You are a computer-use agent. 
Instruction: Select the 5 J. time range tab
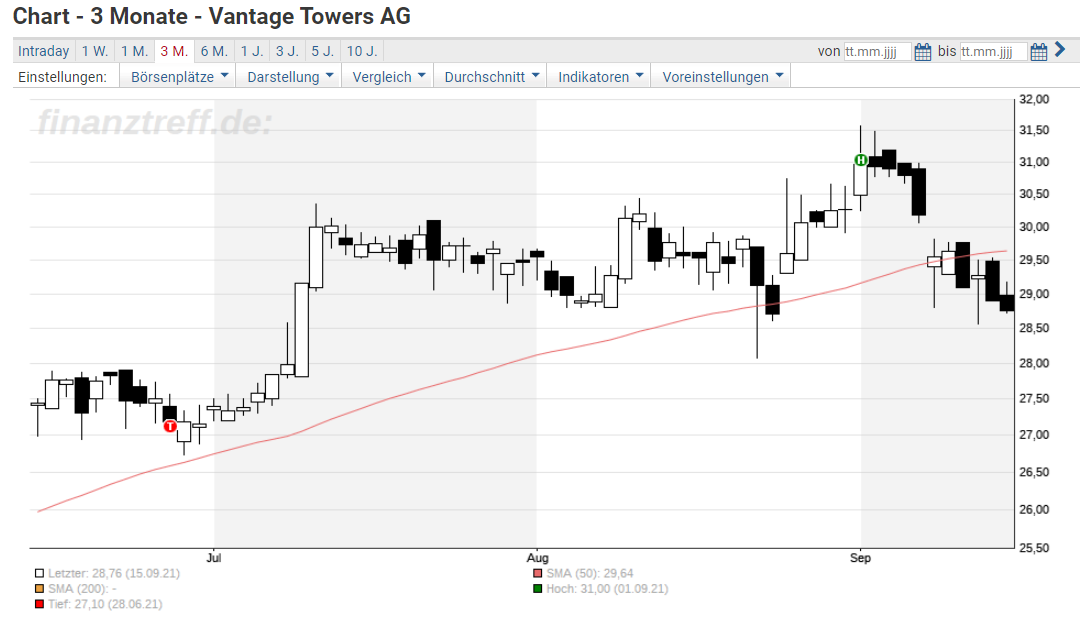[322, 51]
